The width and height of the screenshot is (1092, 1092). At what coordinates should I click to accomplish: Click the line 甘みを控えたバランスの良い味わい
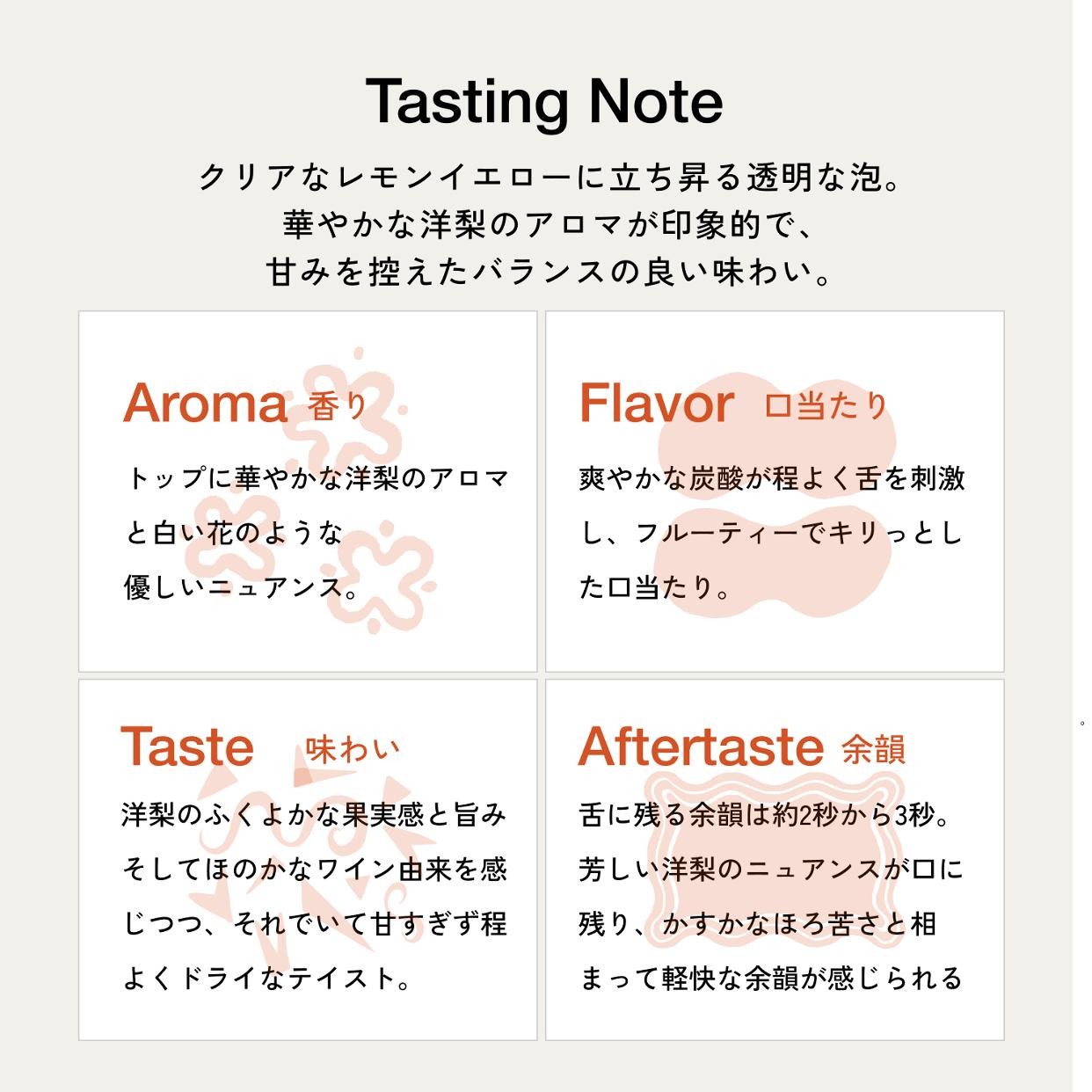click(550, 272)
